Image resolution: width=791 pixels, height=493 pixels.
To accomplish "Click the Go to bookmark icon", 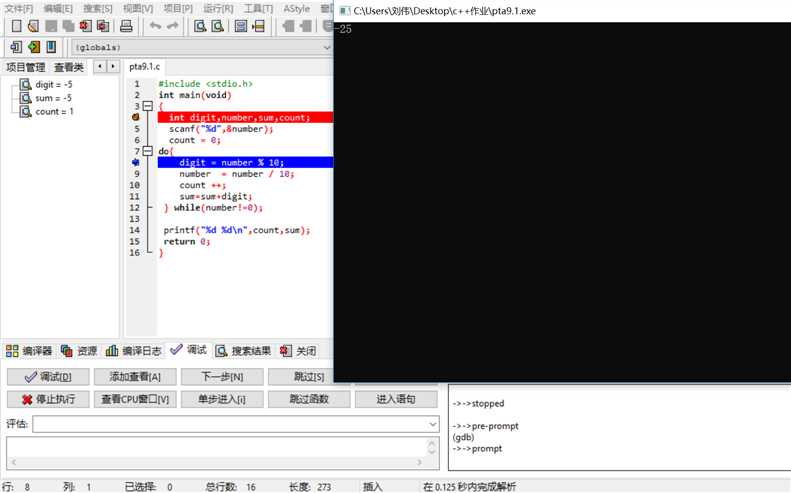I will click(x=51, y=47).
